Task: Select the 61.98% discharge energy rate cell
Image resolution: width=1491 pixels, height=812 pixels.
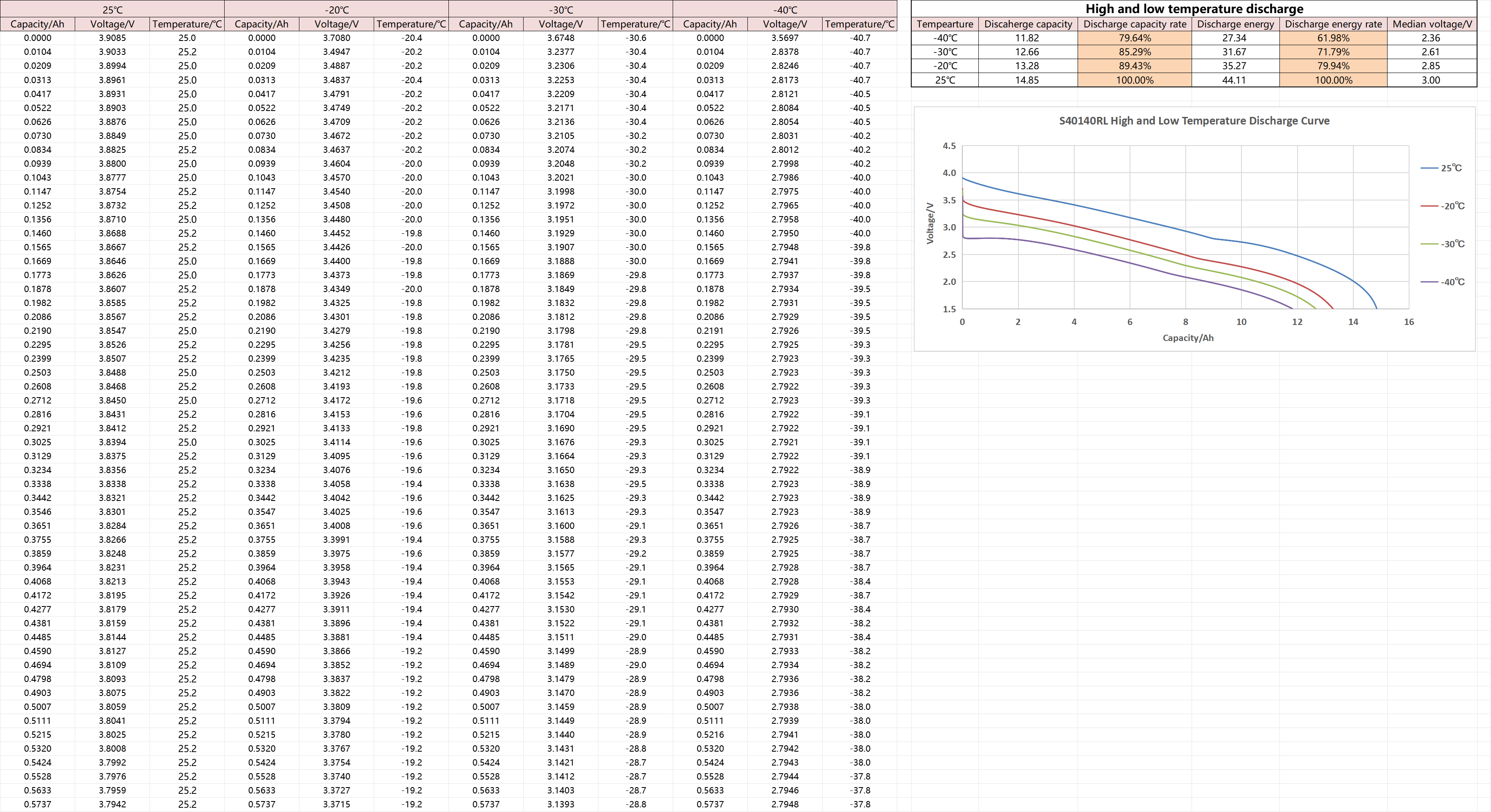Action: pyautogui.click(x=1333, y=38)
